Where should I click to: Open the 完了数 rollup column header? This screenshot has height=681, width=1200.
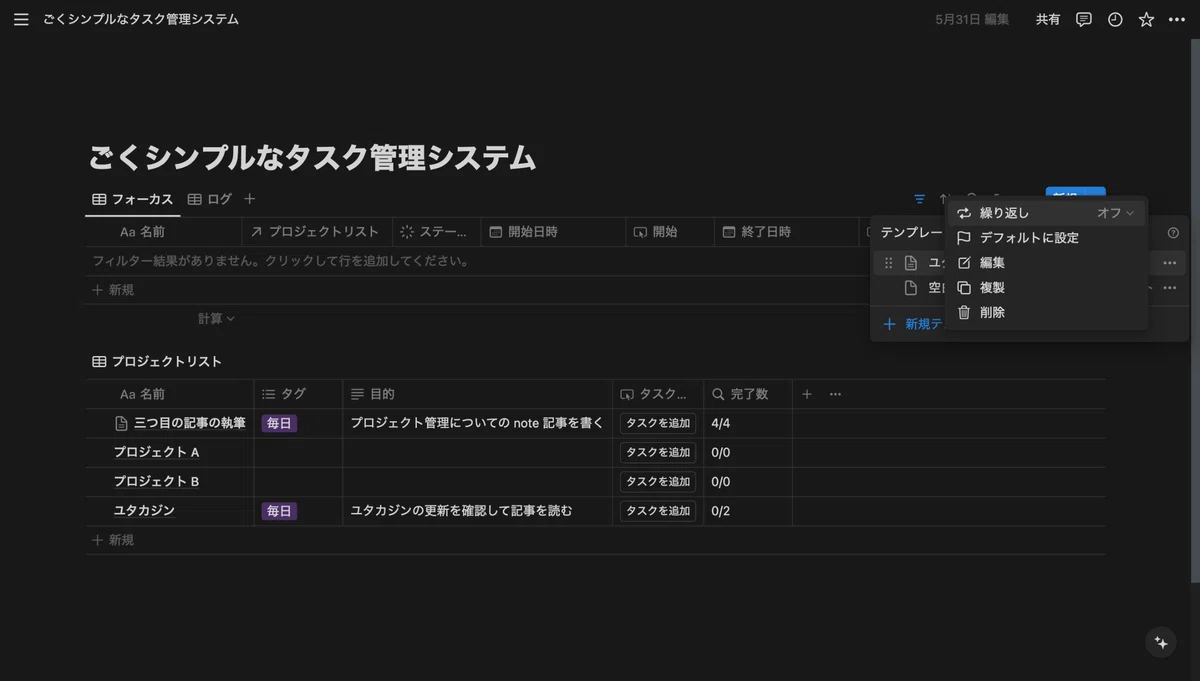(x=748, y=394)
